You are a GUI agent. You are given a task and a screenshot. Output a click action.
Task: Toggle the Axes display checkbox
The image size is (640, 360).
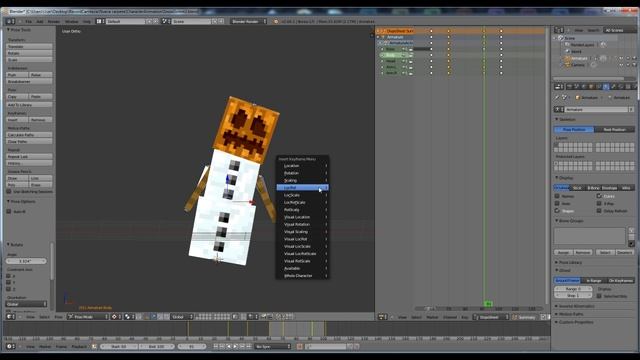[557, 203]
